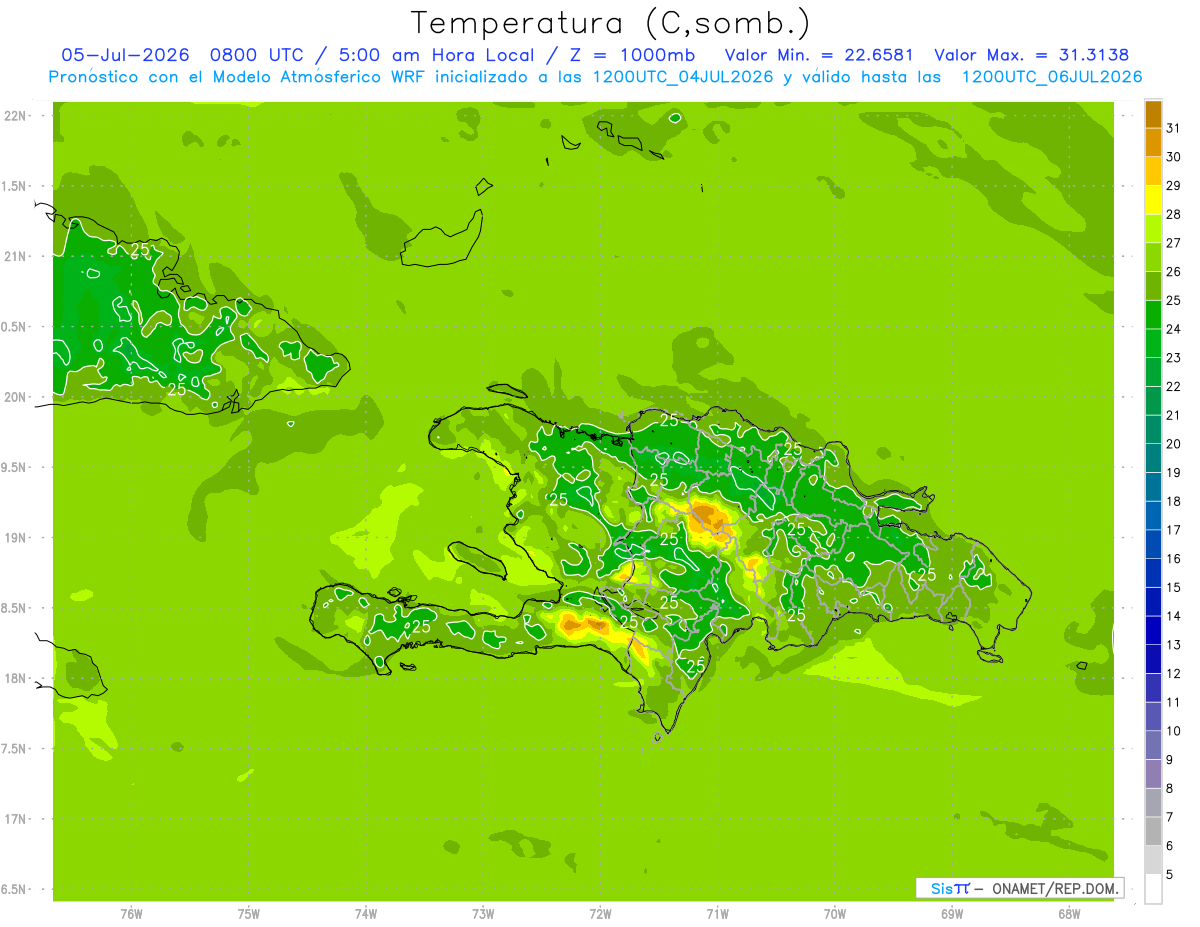Click the SisTT - ONAMET/REP.DOM. label

pos(1018,888)
